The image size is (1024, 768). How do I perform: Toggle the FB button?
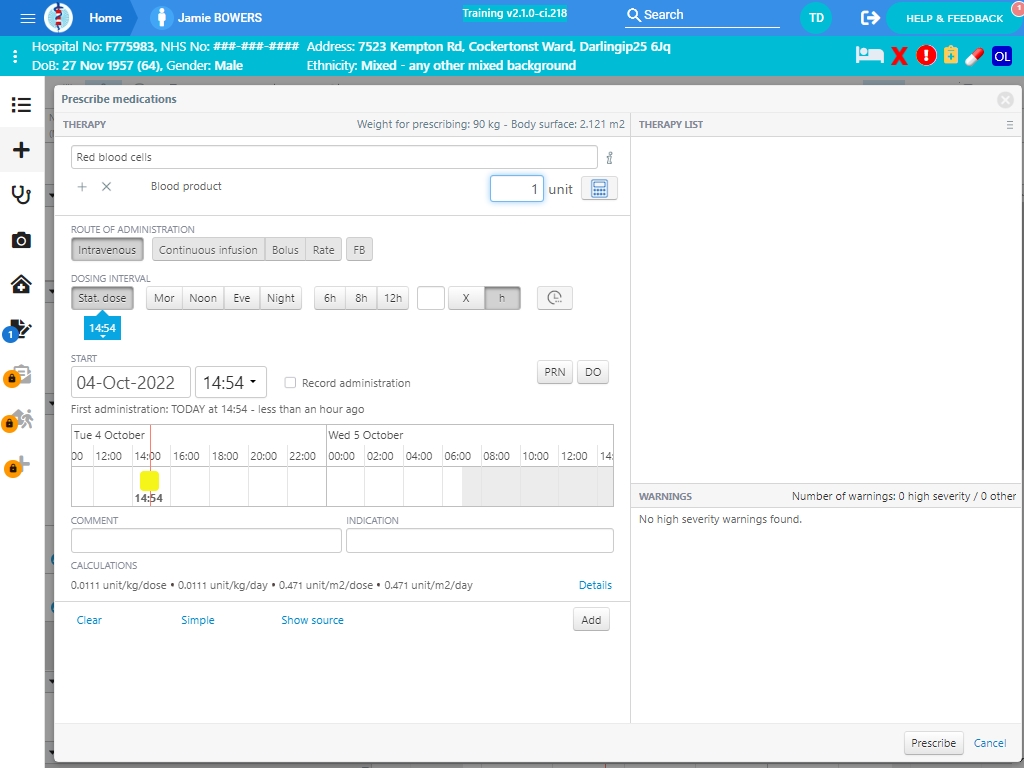coord(359,249)
